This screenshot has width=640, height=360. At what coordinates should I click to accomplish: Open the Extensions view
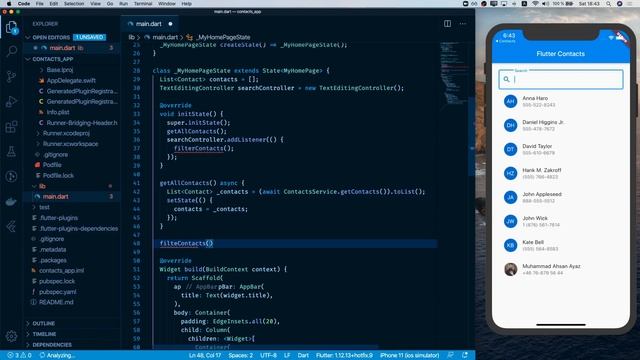click(11, 127)
